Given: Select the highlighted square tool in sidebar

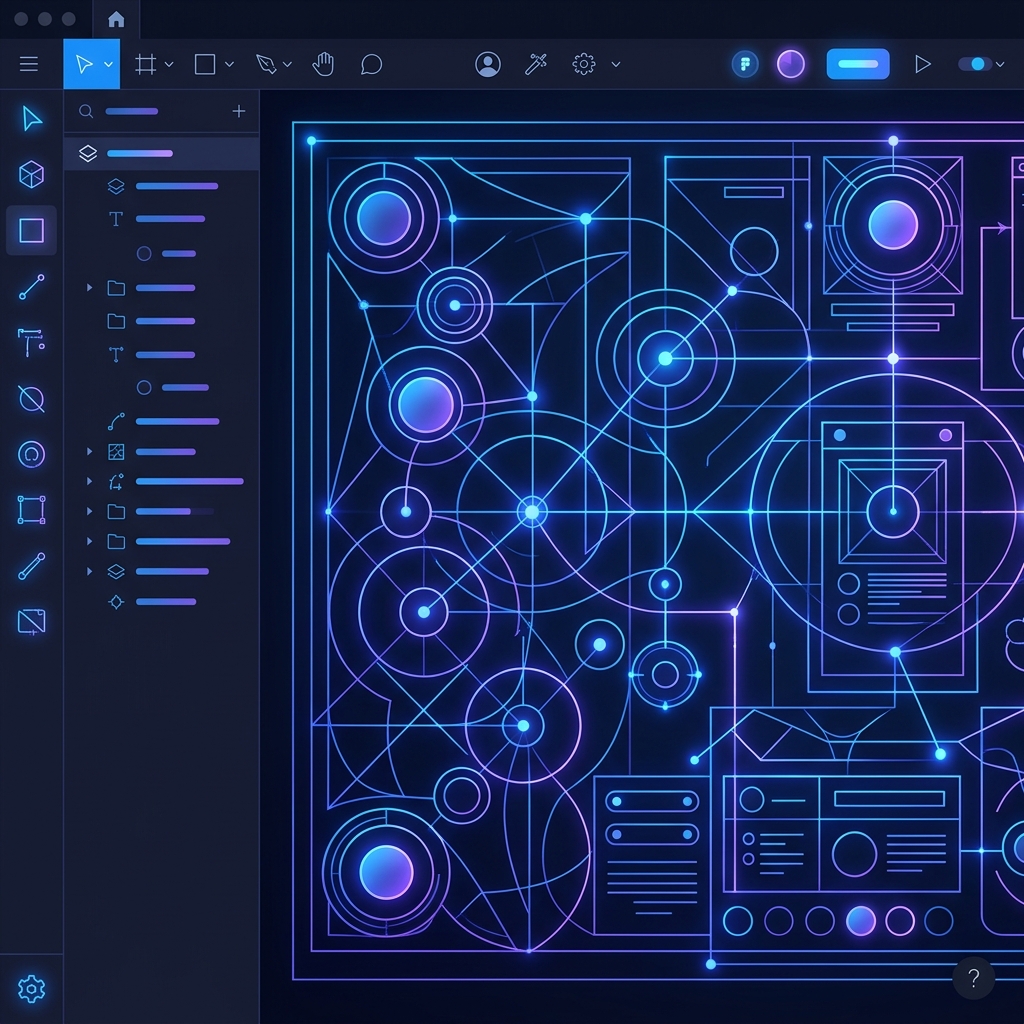Looking at the screenshot, I should (x=31, y=231).
